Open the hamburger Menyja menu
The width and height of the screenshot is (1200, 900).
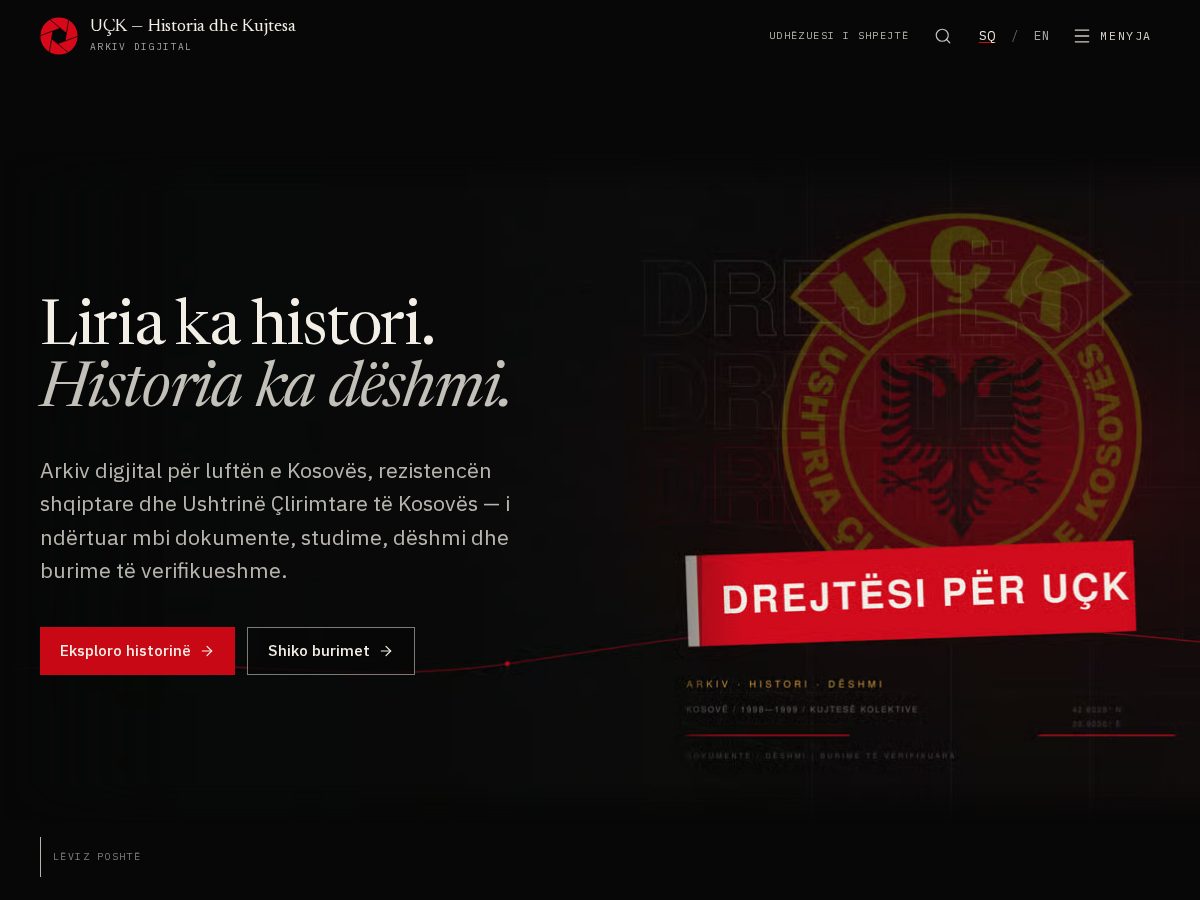(1113, 36)
